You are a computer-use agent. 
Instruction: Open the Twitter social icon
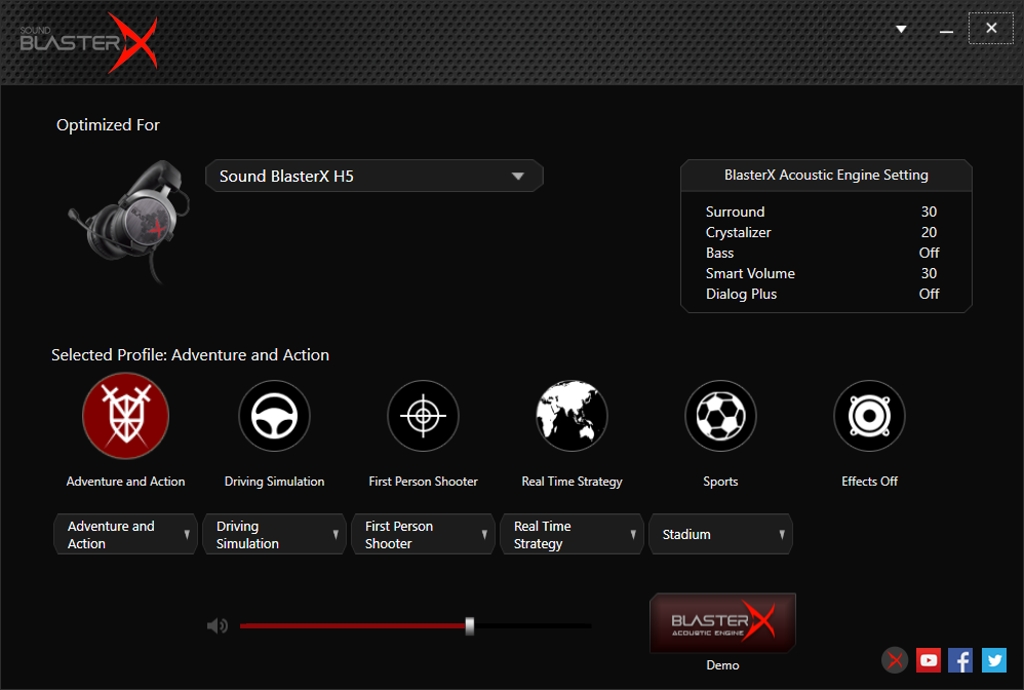tap(993, 660)
